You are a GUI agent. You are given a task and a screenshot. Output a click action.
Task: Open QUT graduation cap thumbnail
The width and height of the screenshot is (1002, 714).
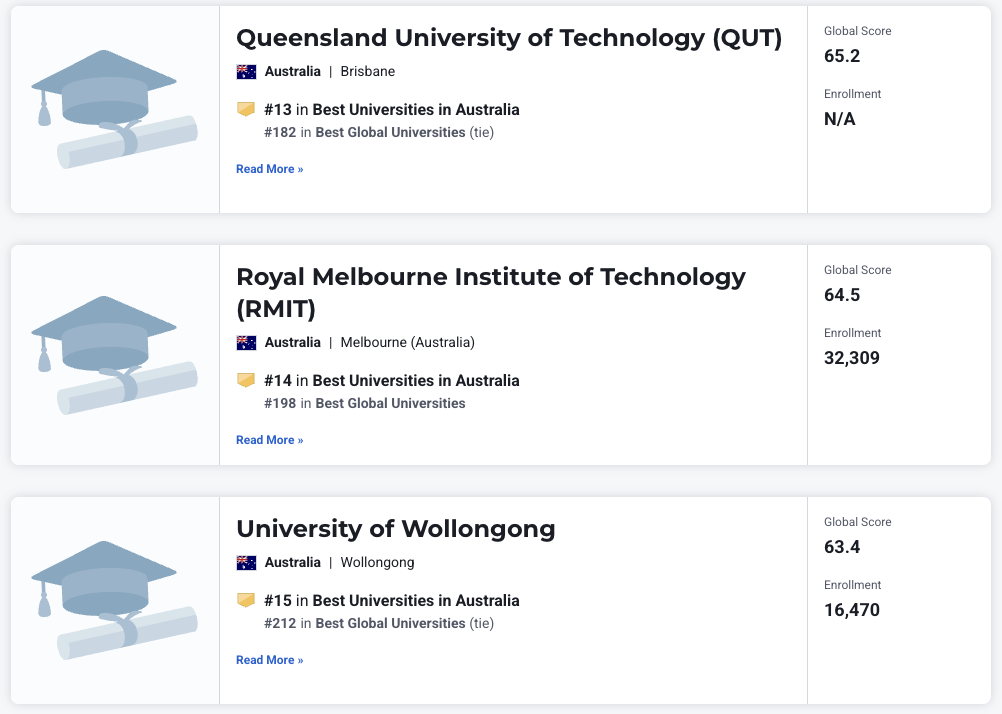[x=114, y=109]
